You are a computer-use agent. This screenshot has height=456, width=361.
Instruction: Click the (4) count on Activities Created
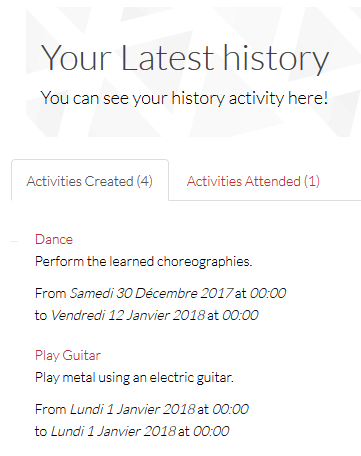144,181
